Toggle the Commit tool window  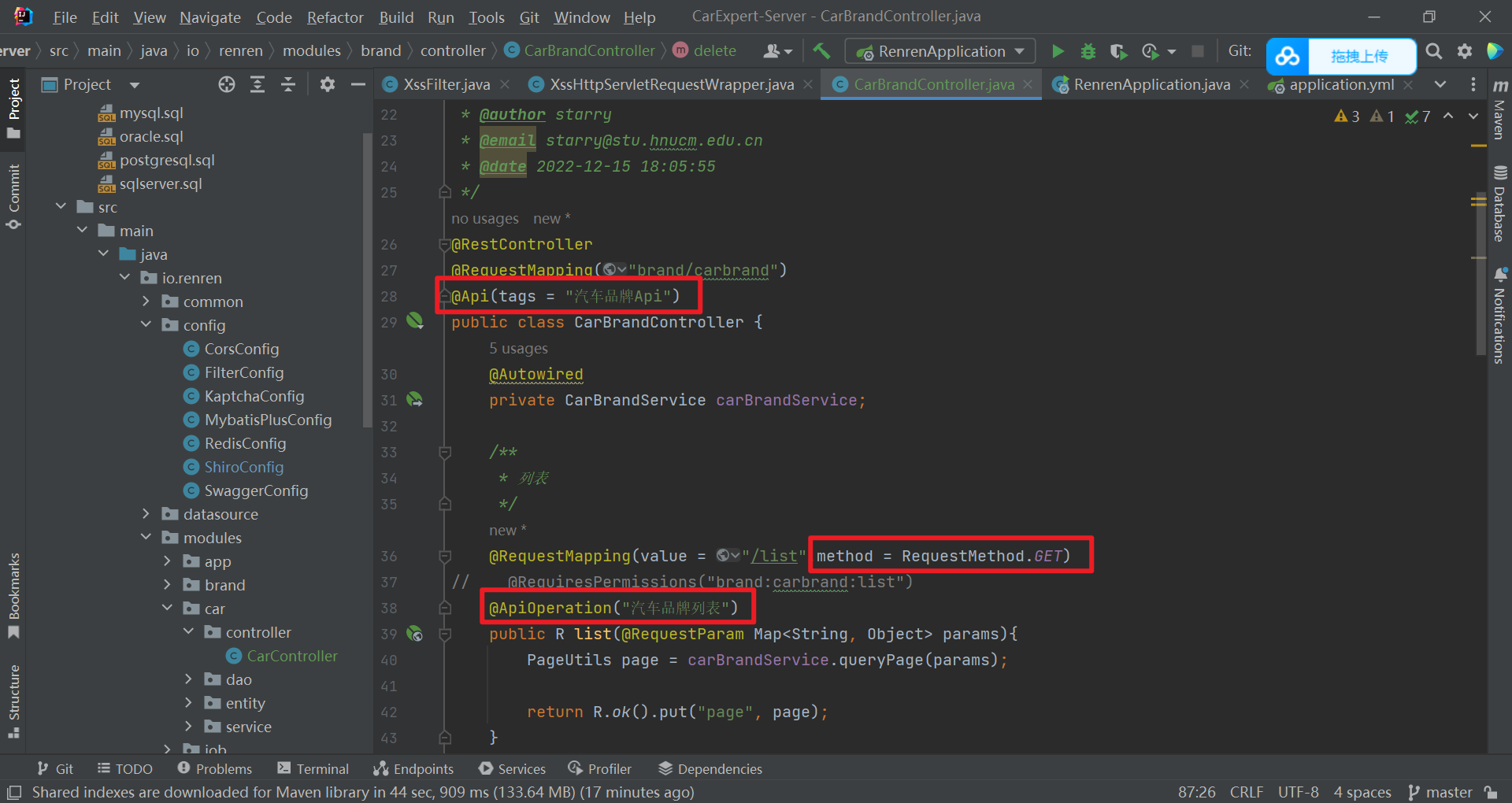tap(13, 197)
